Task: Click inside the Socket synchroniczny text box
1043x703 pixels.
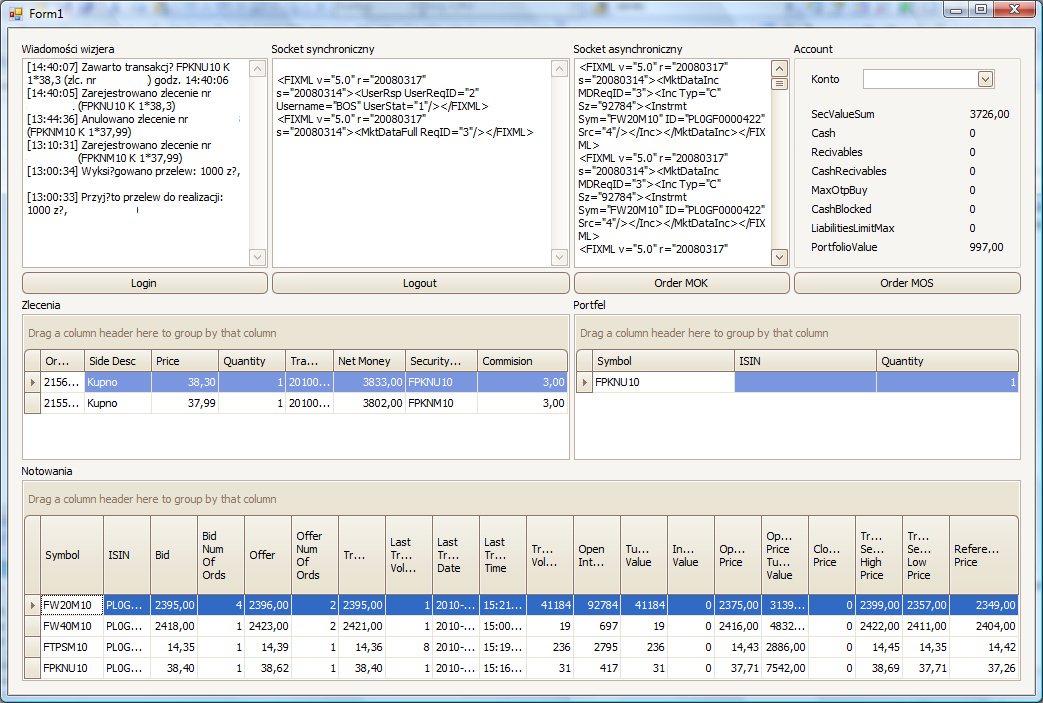Action: (x=410, y=200)
